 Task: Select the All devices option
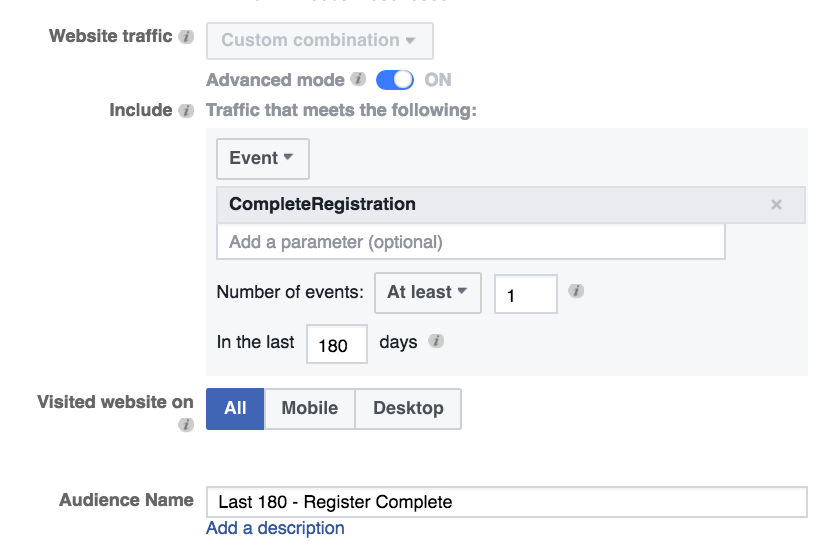click(x=235, y=408)
